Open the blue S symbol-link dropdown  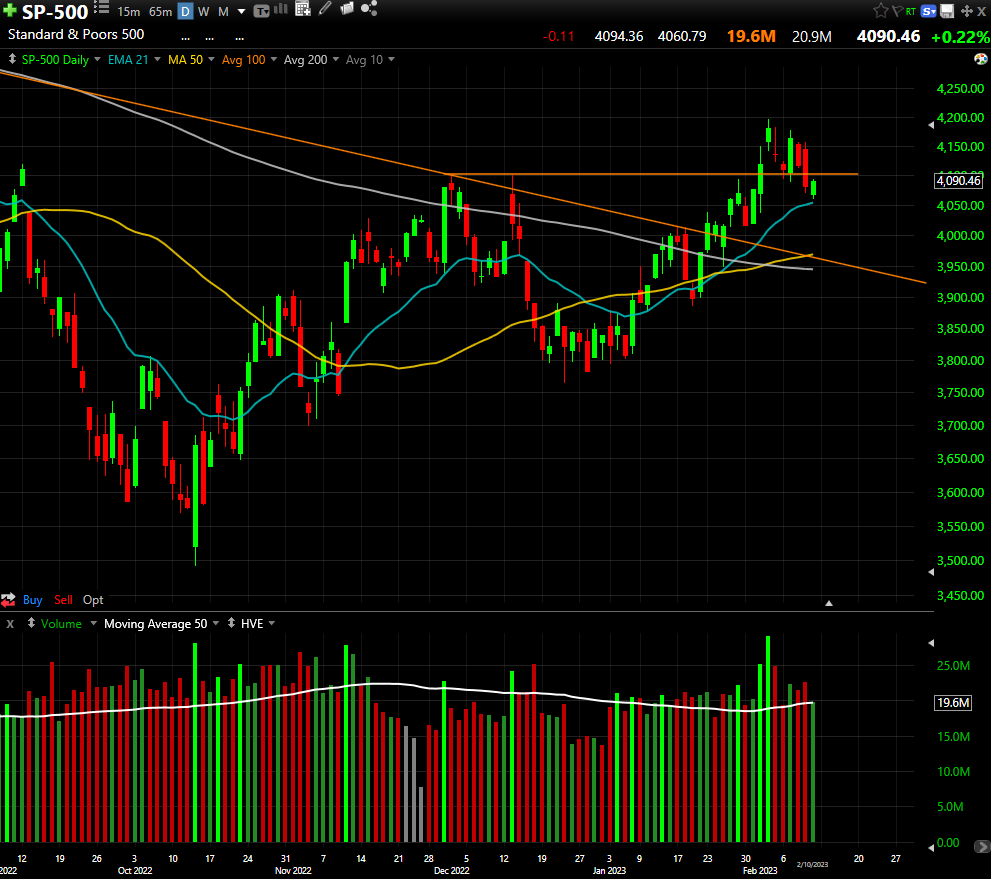pos(928,11)
